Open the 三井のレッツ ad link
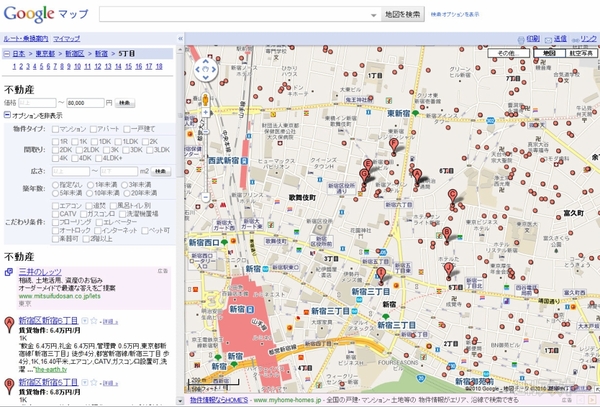600x407 pixels. [40, 272]
